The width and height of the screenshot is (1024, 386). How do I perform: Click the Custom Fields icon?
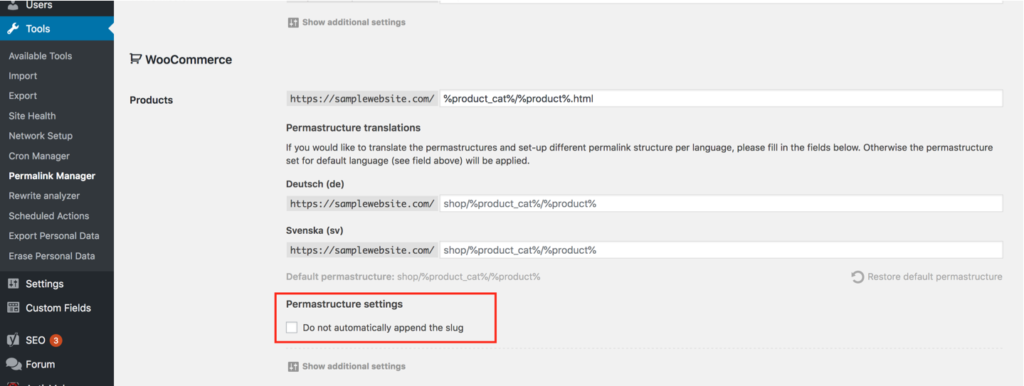(x=13, y=308)
